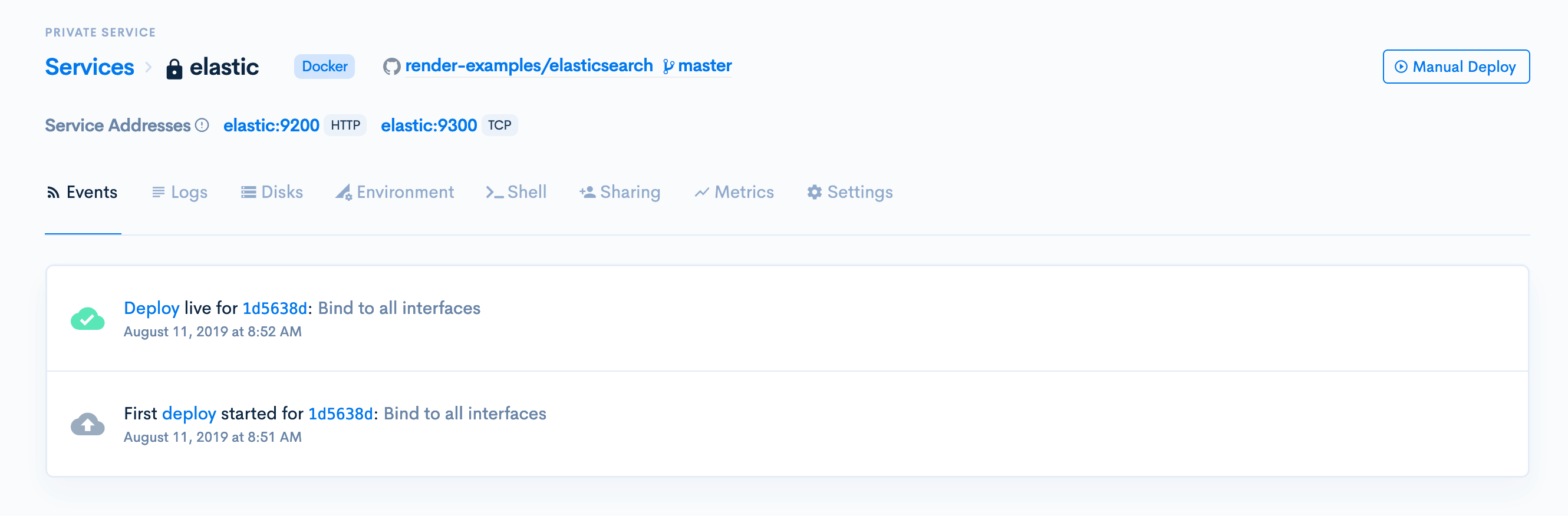Open render-examples/elasticsearch repository link
1568x516 pixels.
(528, 66)
